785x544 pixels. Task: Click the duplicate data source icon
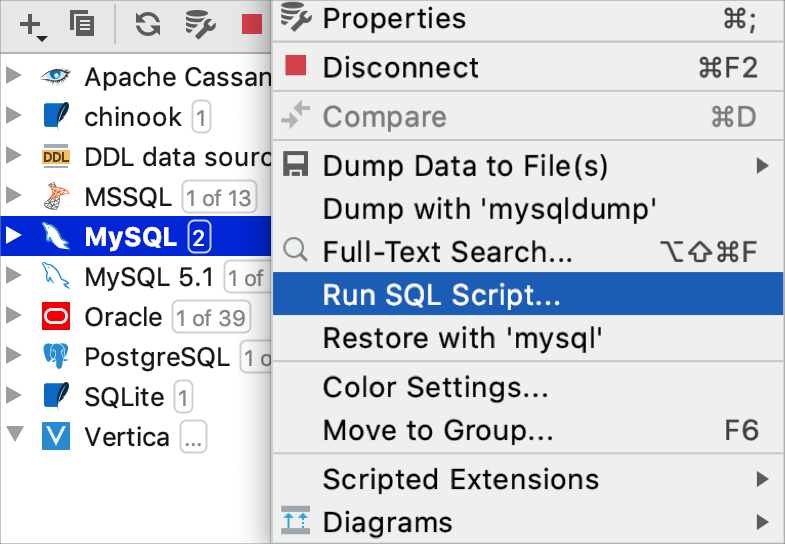click(x=82, y=24)
